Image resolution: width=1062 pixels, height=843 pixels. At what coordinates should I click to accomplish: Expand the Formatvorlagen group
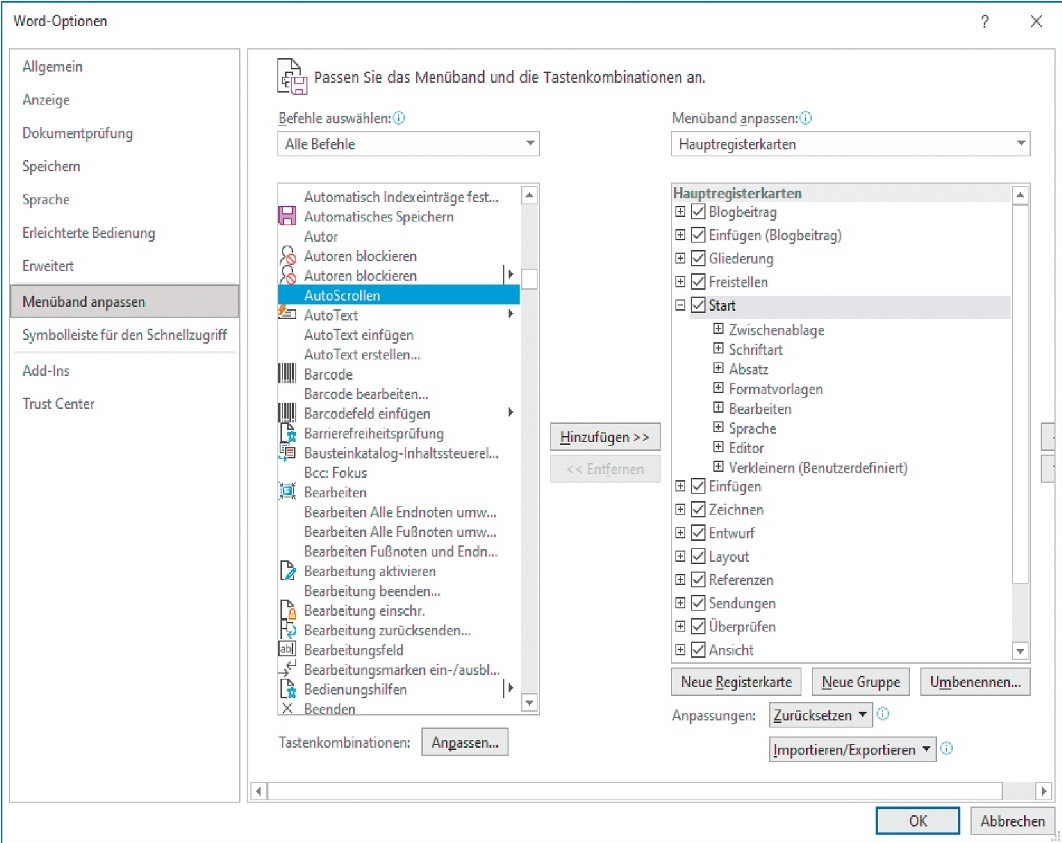coord(718,388)
